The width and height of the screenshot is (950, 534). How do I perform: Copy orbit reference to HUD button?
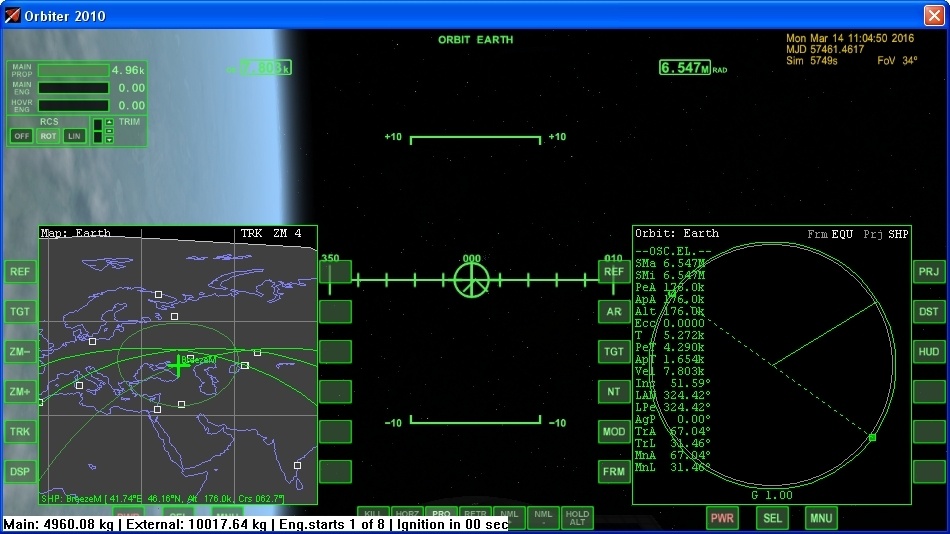click(x=929, y=352)
